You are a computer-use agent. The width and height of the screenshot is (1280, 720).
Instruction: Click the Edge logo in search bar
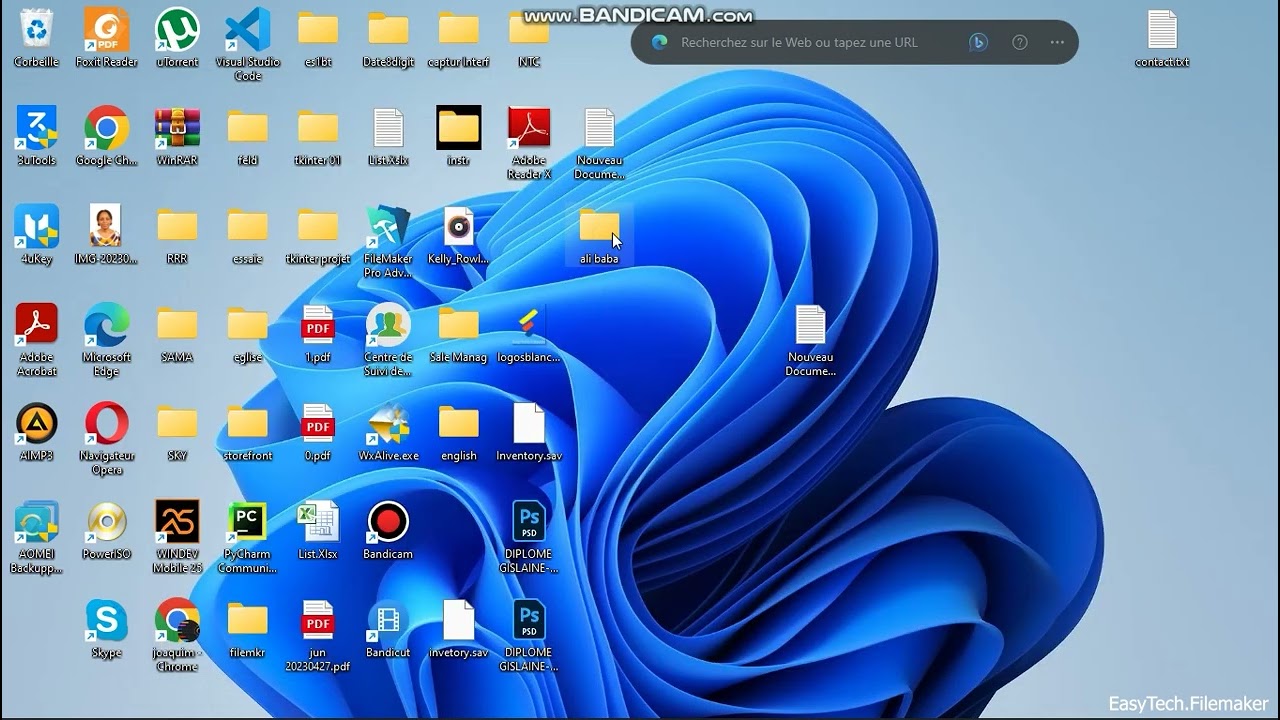point(659,42)
